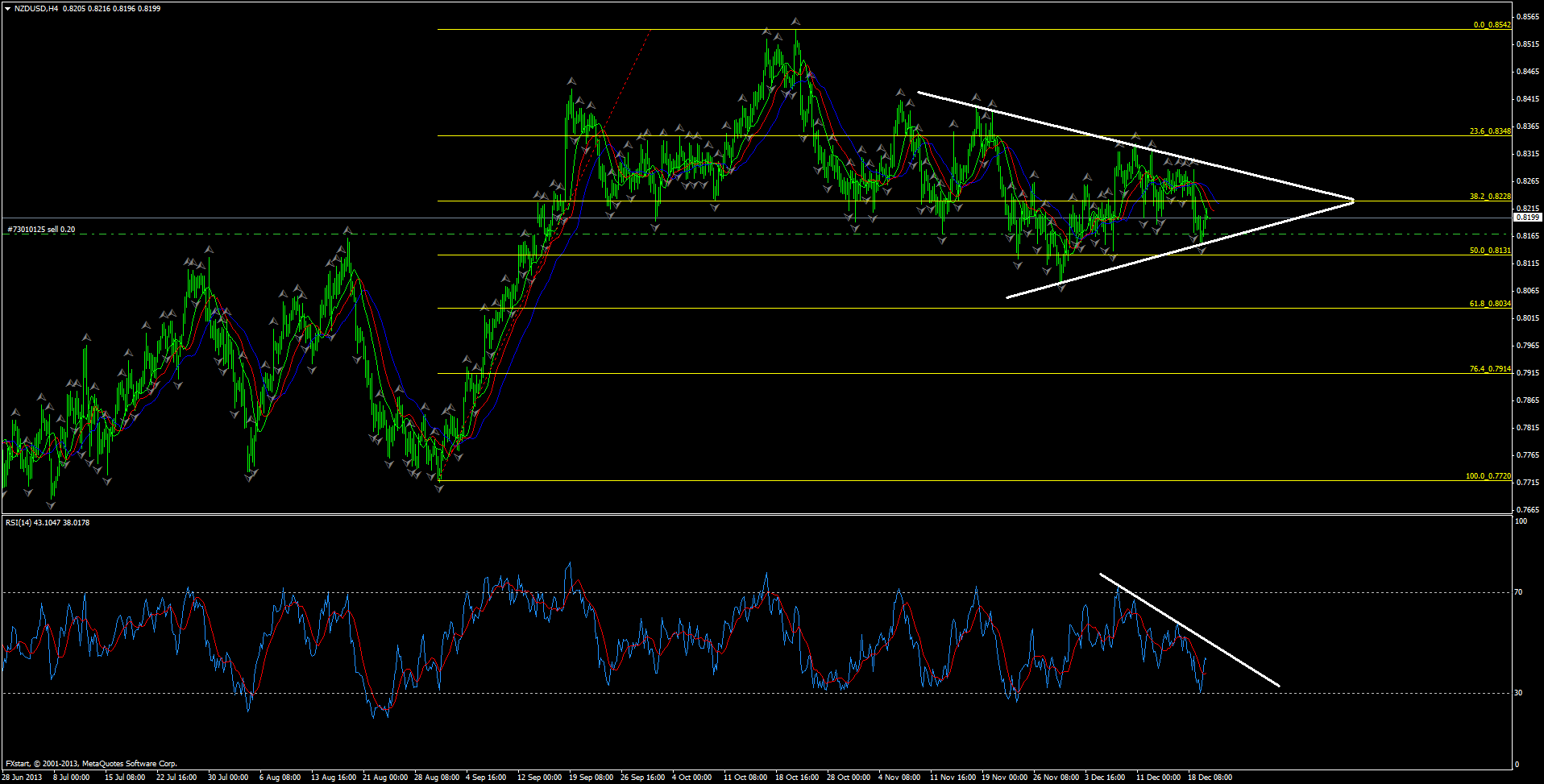Click the 0.8415 price scale value
The height and width of the screenshot is (784, 1544).
pos(1528,99)
